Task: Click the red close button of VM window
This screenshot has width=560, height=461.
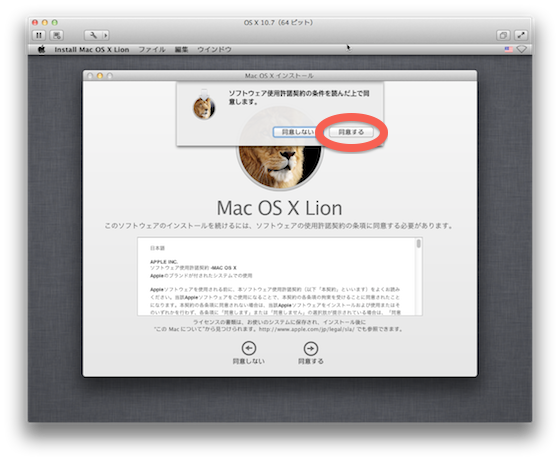Action: click(35, 22)
